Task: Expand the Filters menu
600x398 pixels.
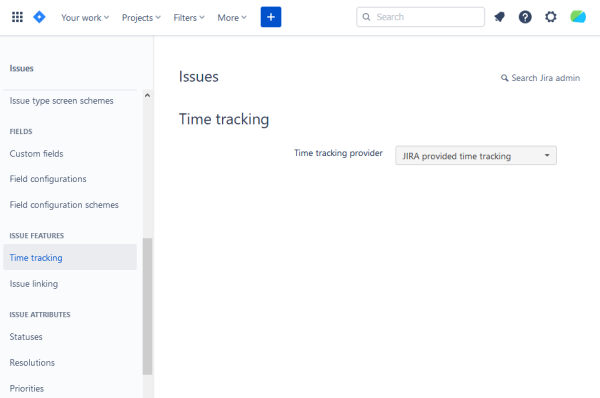Action: pos(189,18)
